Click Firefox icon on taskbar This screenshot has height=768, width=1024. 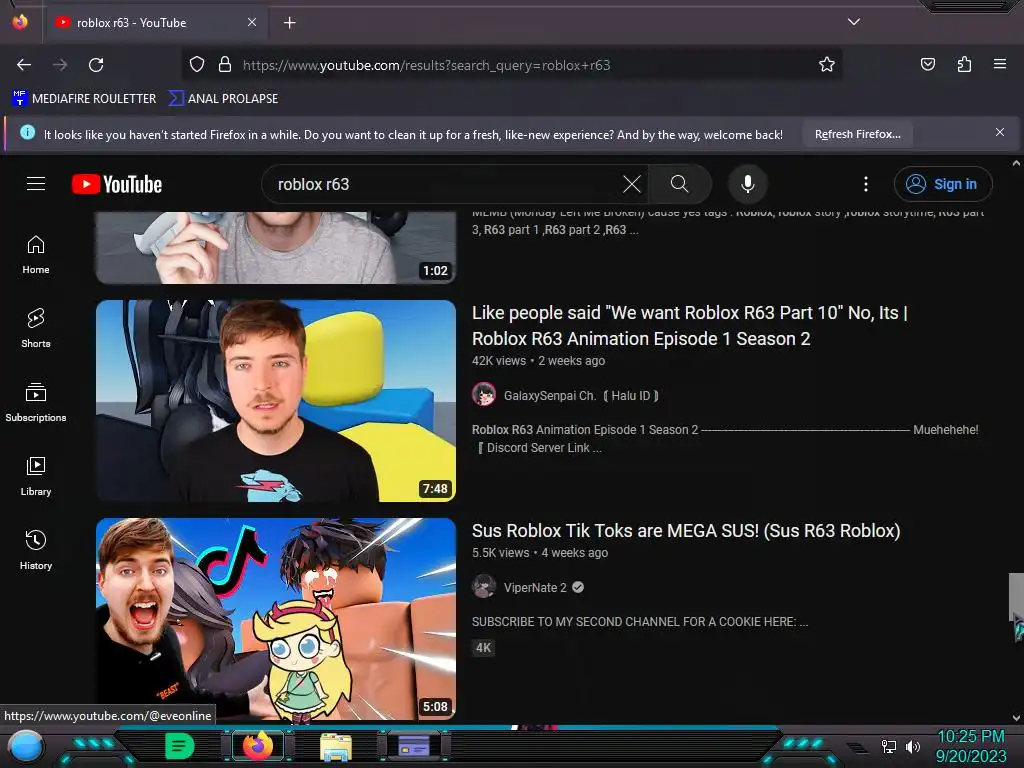pos(257,745)
